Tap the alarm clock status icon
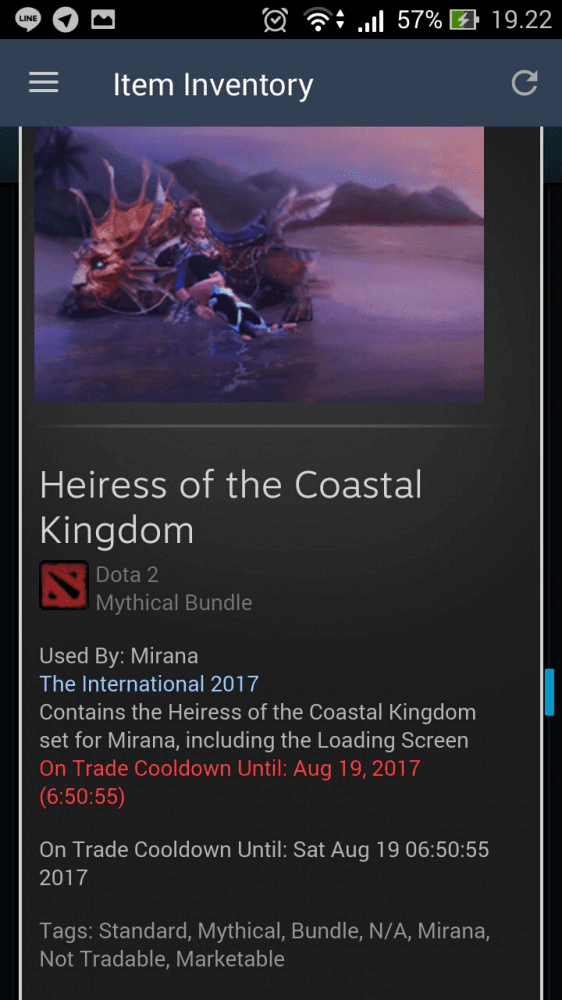Viewport: 562px width, 1000px height. [275, 20]
